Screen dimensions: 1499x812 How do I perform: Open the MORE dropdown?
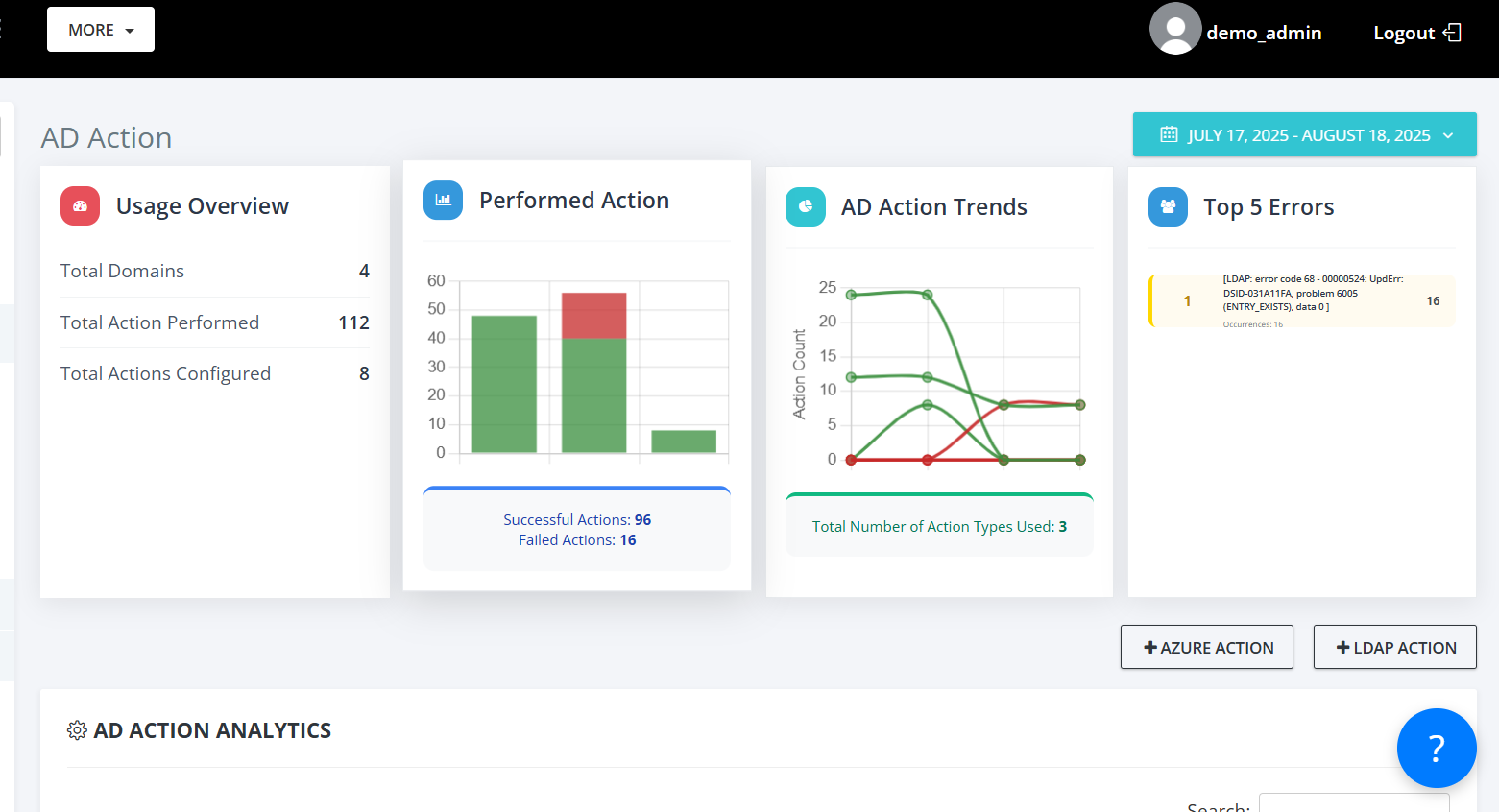point(100,29)
